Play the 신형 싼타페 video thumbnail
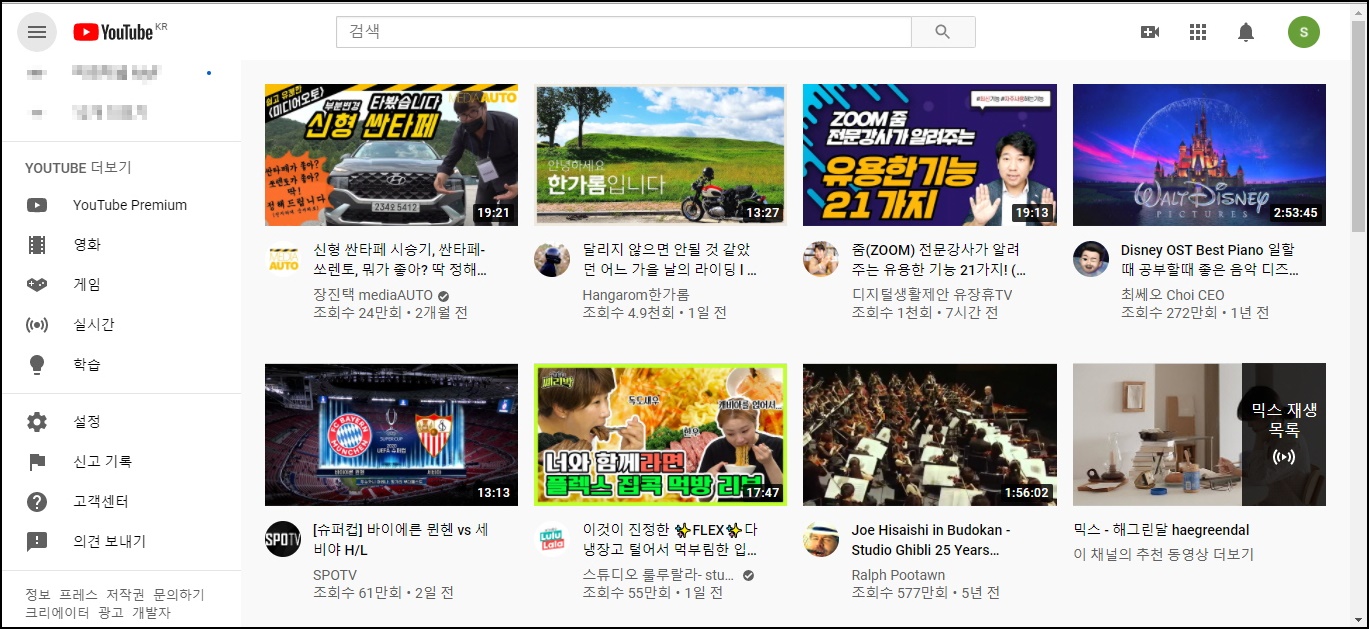The image size is (1369, 629). tap(391, 155)
